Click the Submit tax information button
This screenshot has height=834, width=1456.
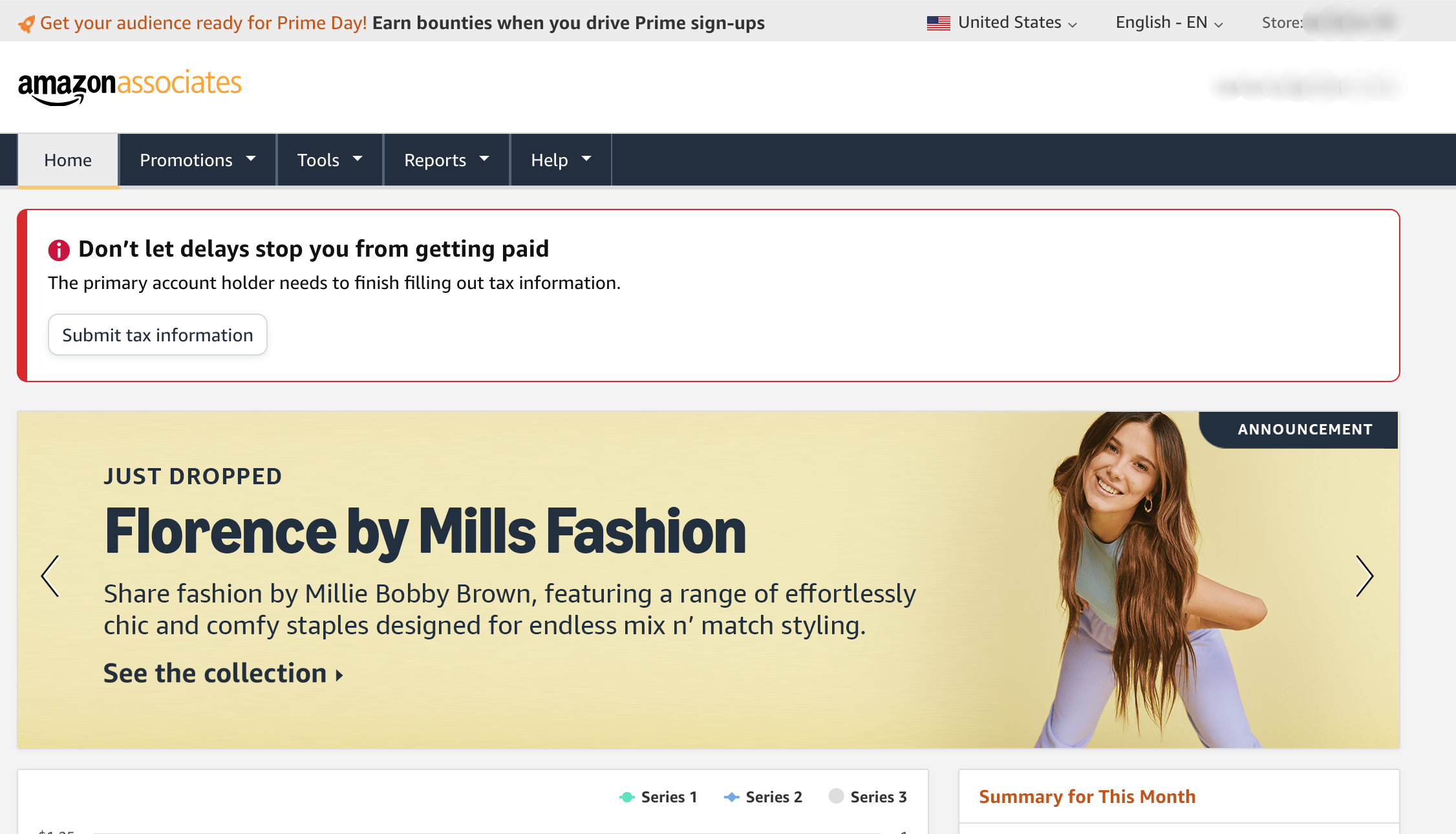click(158, 335)
